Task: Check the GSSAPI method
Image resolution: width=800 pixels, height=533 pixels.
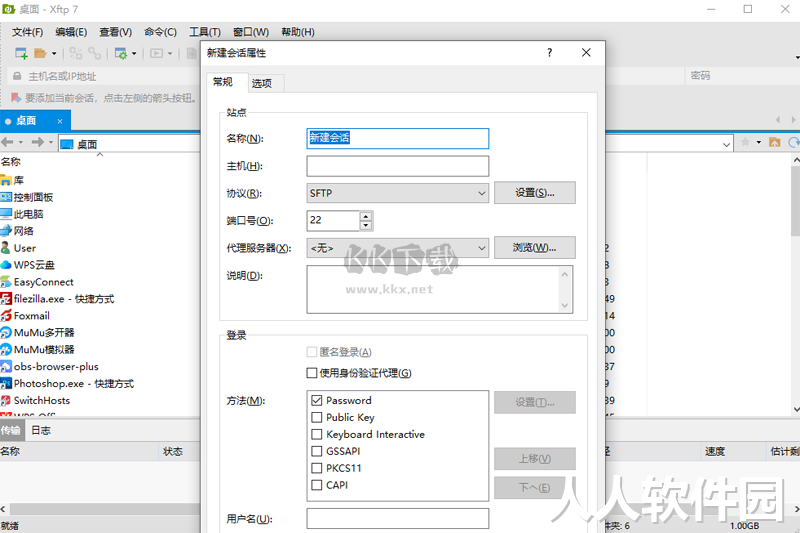Action: (x=317, y=451)
